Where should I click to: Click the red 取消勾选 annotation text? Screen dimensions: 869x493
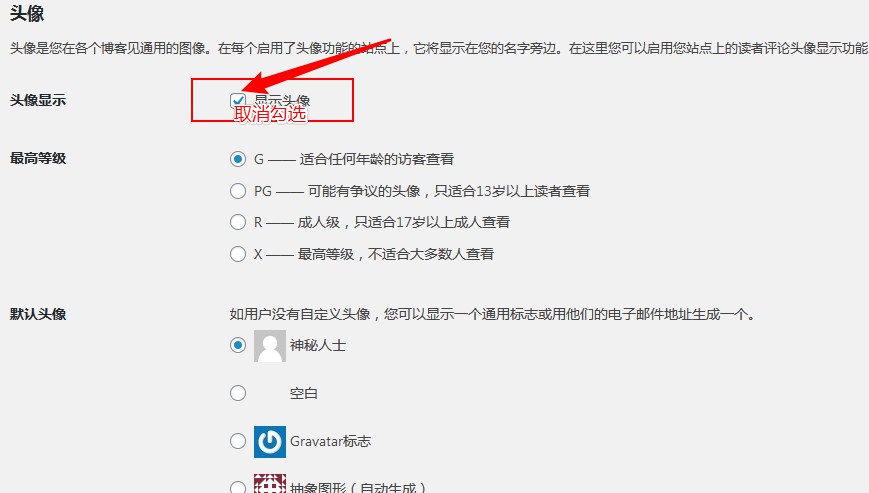click(270, 114)
